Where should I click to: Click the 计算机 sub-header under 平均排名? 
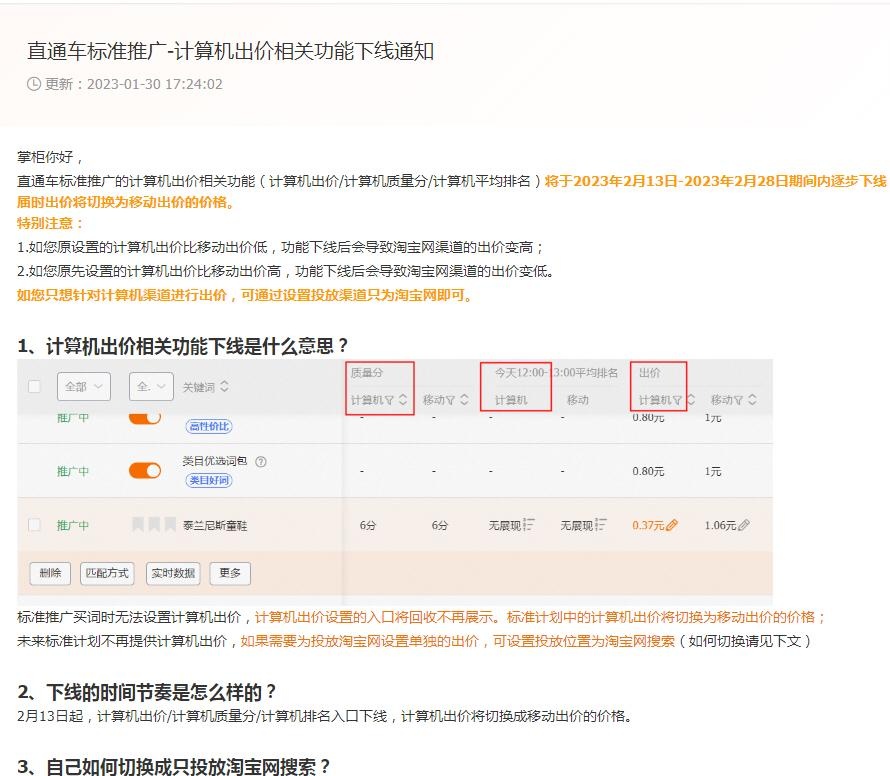511,400
